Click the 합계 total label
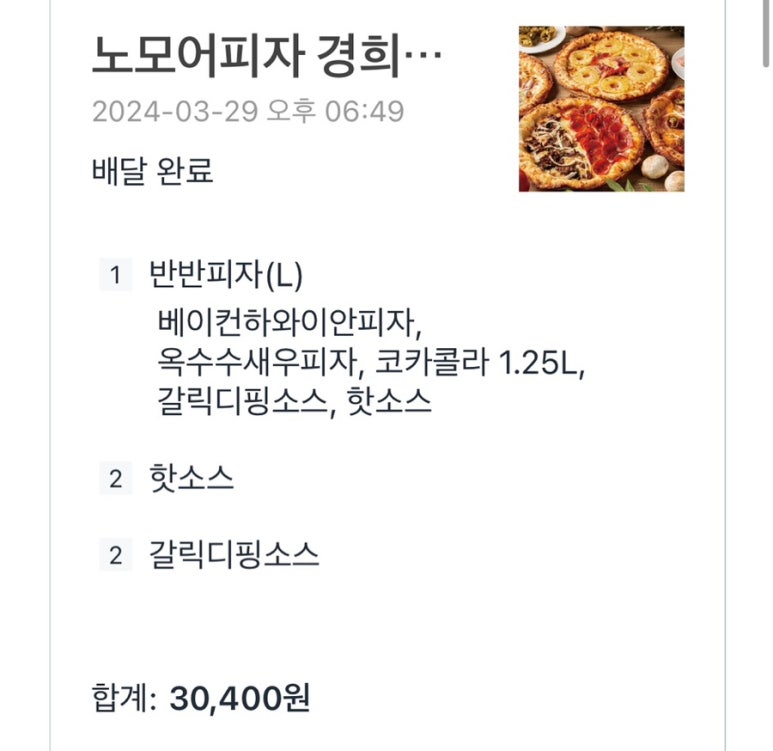773x751 pixels. click(123, 696)
